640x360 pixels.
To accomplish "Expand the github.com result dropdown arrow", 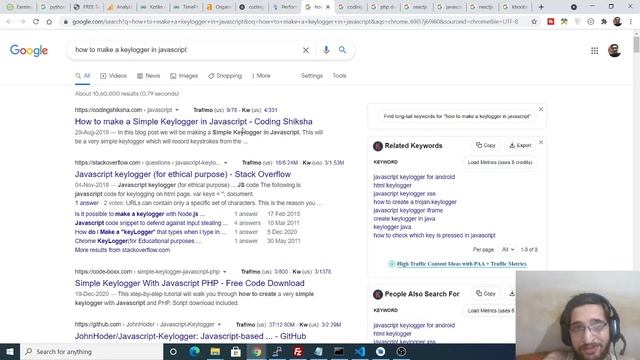I will (x=219, y=324).
